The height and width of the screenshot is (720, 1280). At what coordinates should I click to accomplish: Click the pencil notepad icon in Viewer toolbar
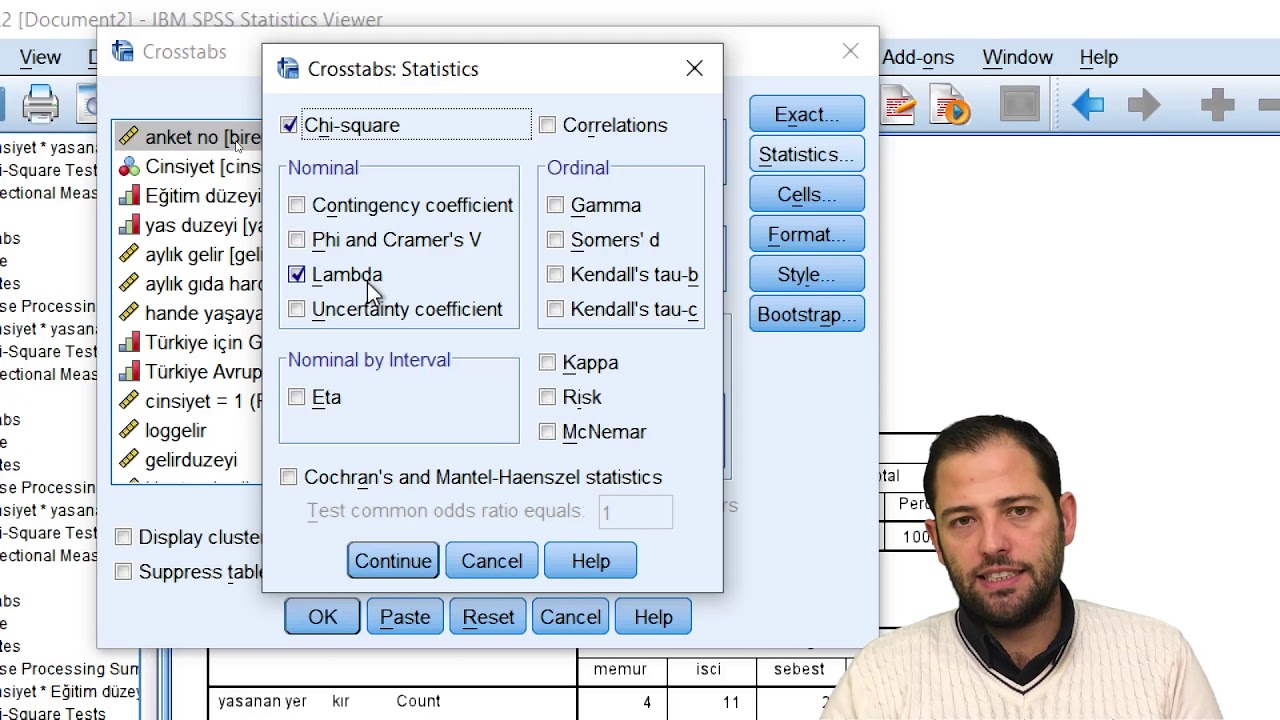(897, 104)
